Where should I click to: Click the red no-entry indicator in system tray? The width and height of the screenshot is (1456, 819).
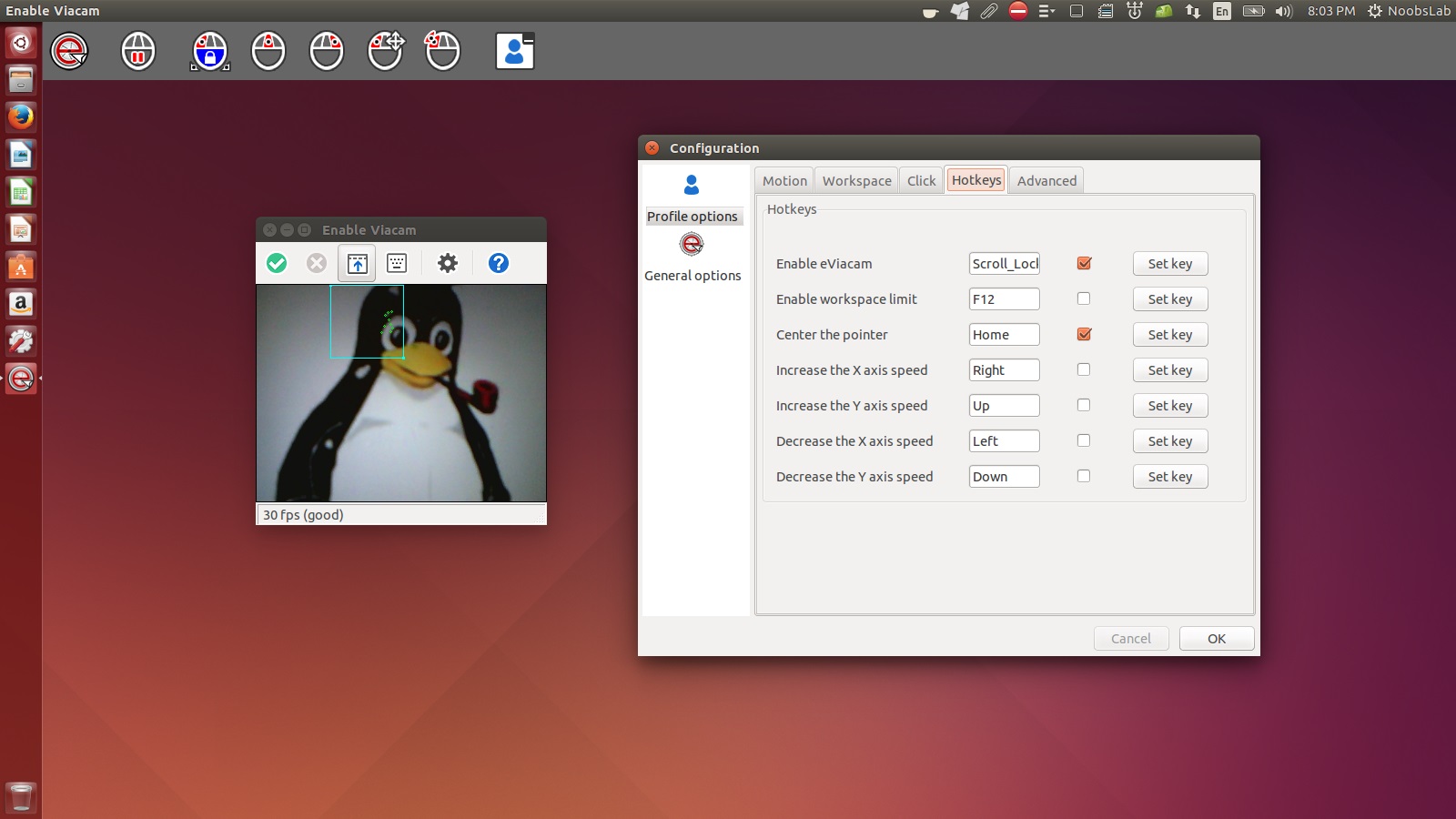(1018, 11)
